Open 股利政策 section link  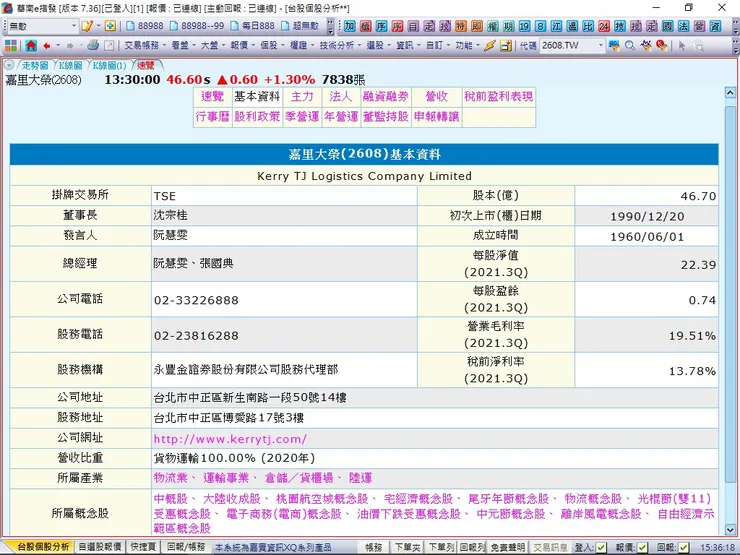pos(257,117)
